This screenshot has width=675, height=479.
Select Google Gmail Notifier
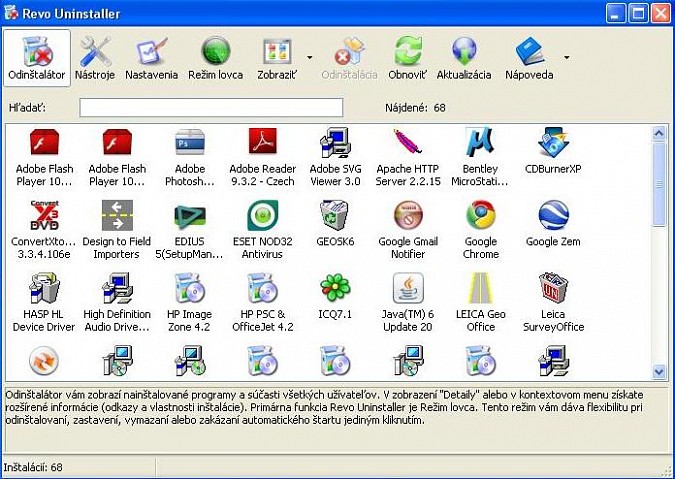pyautogui.click(x=408, y=230)
